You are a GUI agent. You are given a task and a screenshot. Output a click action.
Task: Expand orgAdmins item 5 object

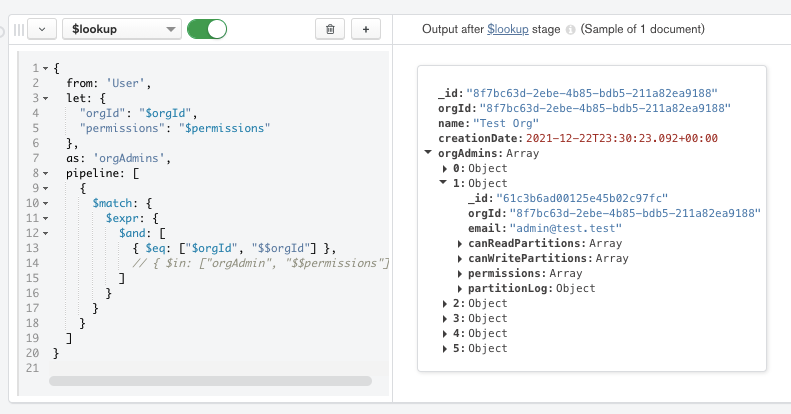tap(445, 348)
